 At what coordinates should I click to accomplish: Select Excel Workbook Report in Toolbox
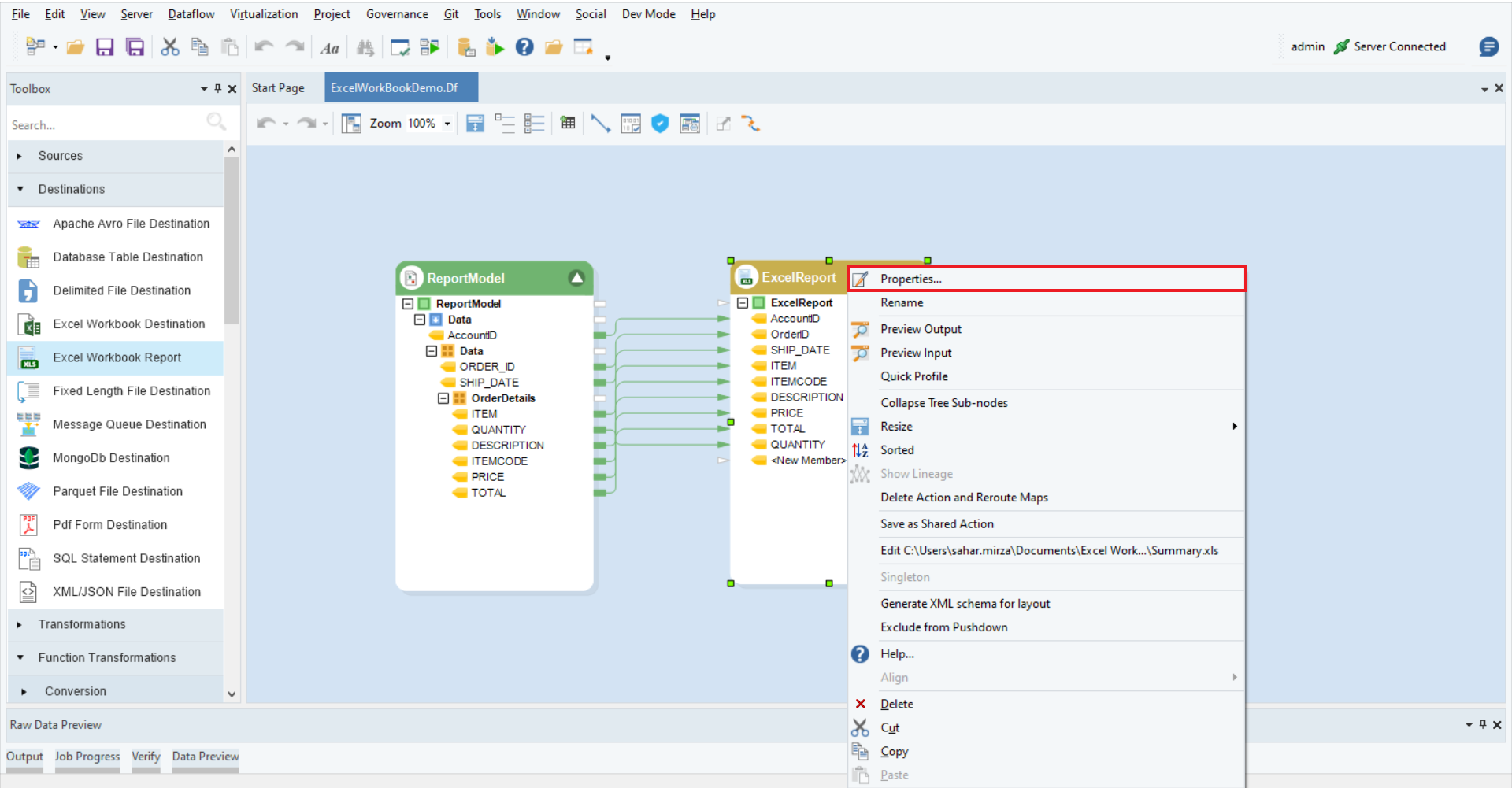point(117,357)
